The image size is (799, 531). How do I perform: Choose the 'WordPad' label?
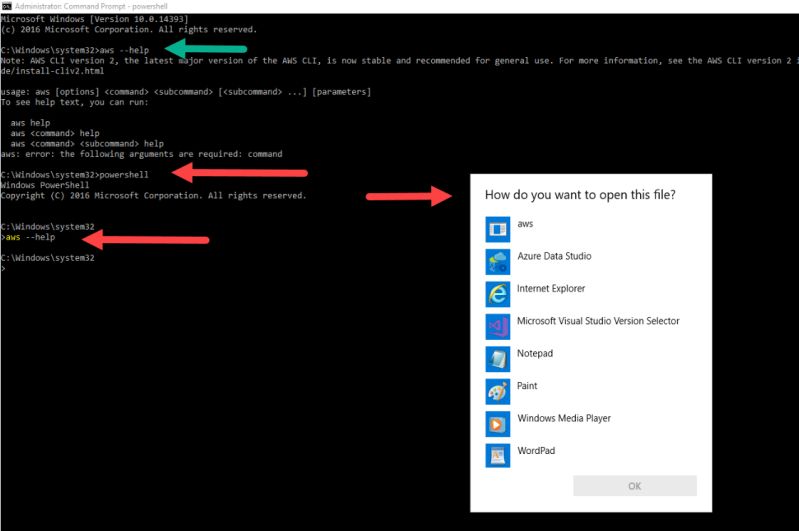pyautogui.click(x=536, y=450)
